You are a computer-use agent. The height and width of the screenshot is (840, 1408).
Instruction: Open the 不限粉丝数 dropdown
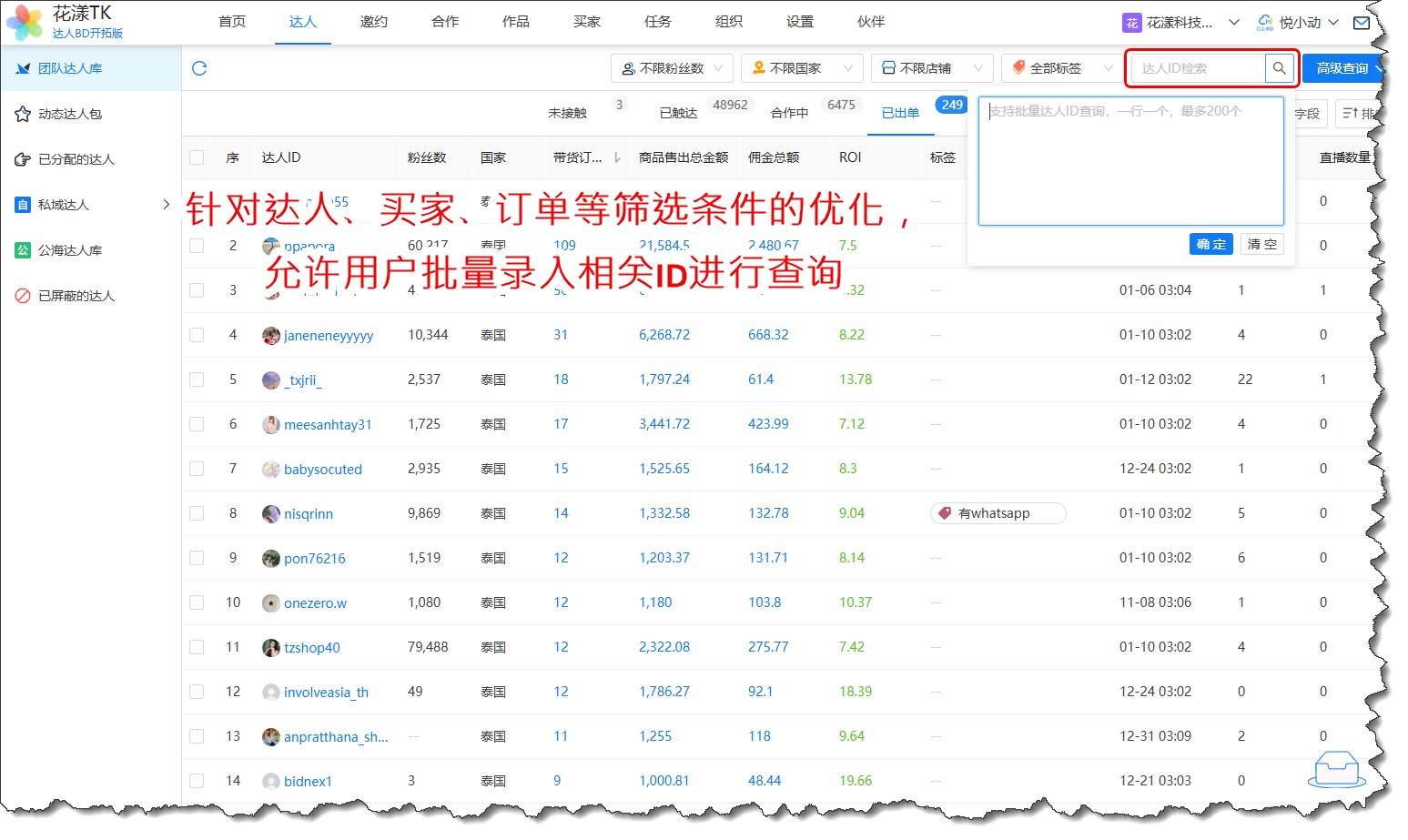pos(672,68)
